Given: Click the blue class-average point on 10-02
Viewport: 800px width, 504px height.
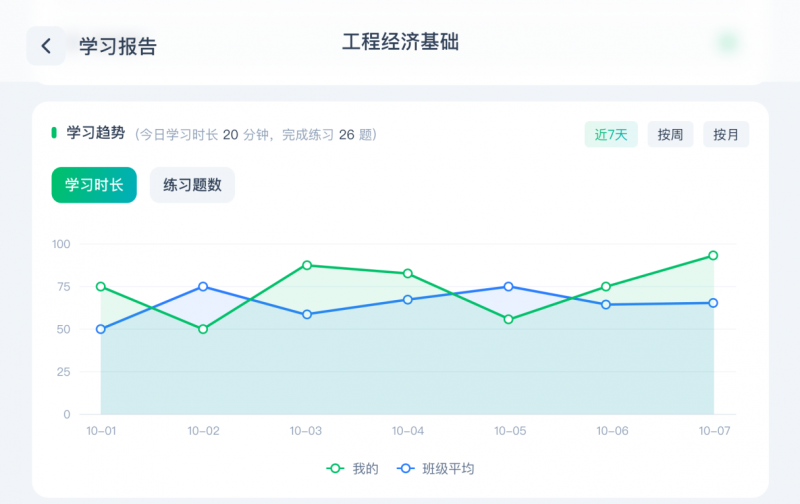Looking at the screenshot, I should pyautogui.click(x=203, y=287).
